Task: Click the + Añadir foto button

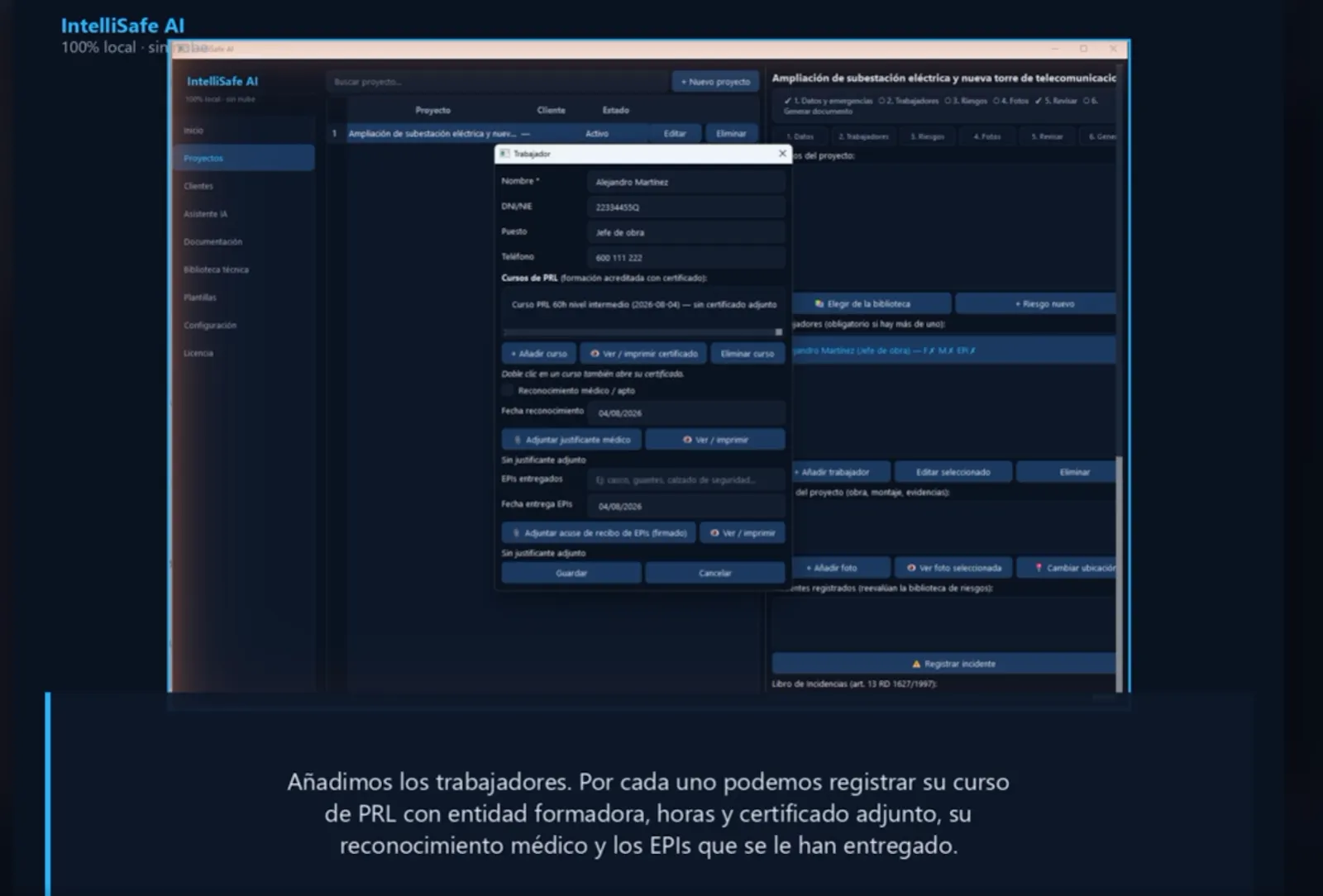Action: tap(841, 568)
